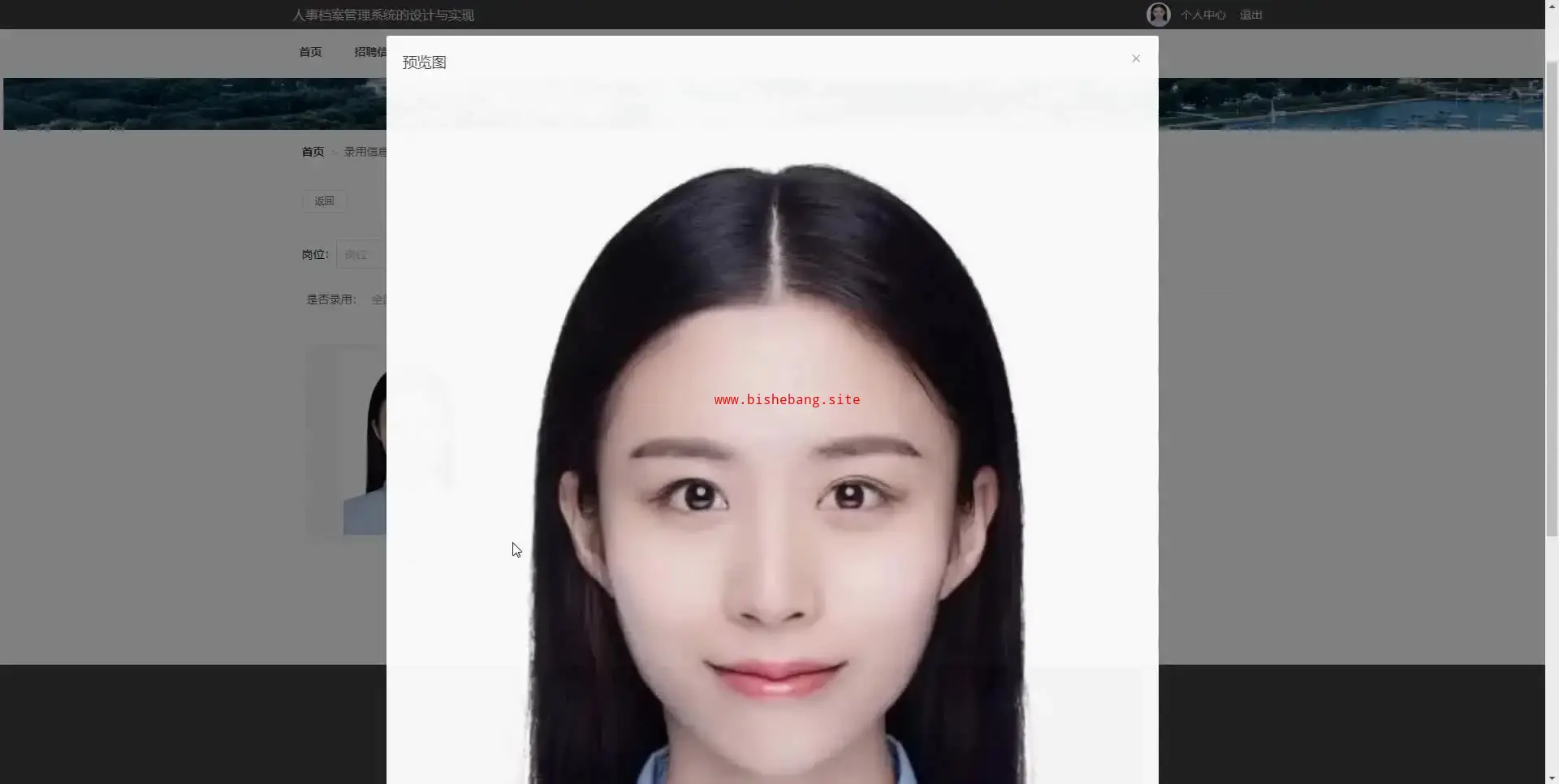Click the scrollbar down arrow

[x=1552, y=778]
